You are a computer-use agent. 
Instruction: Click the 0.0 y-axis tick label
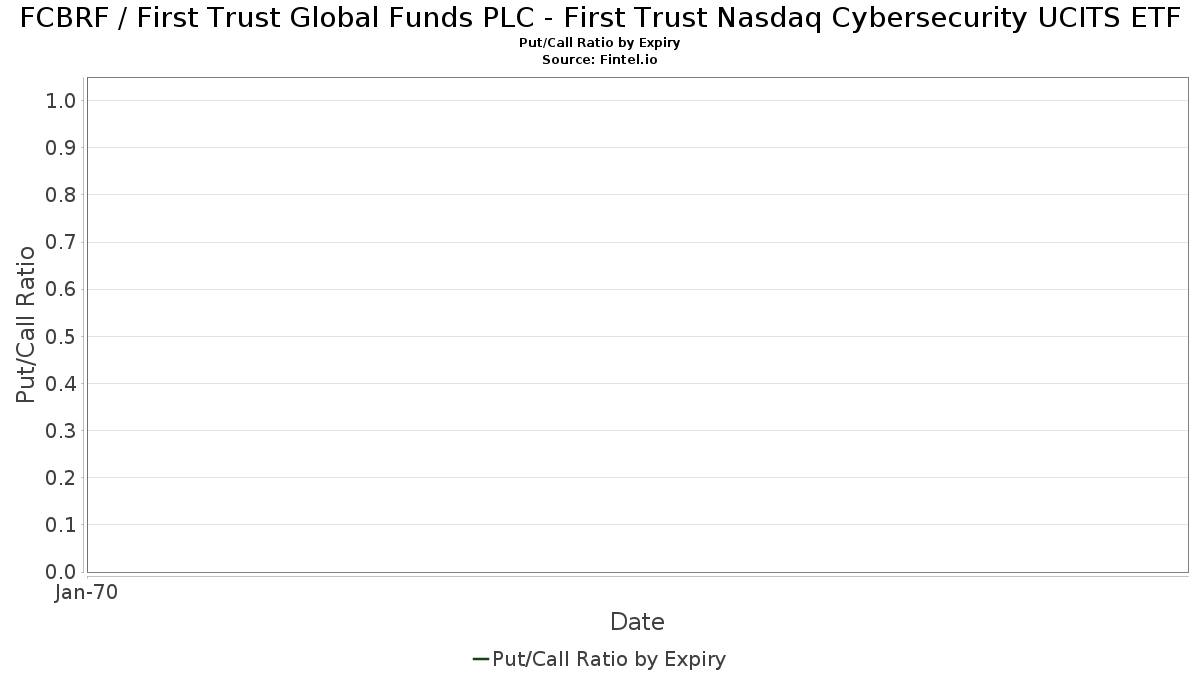coord(61,572)
